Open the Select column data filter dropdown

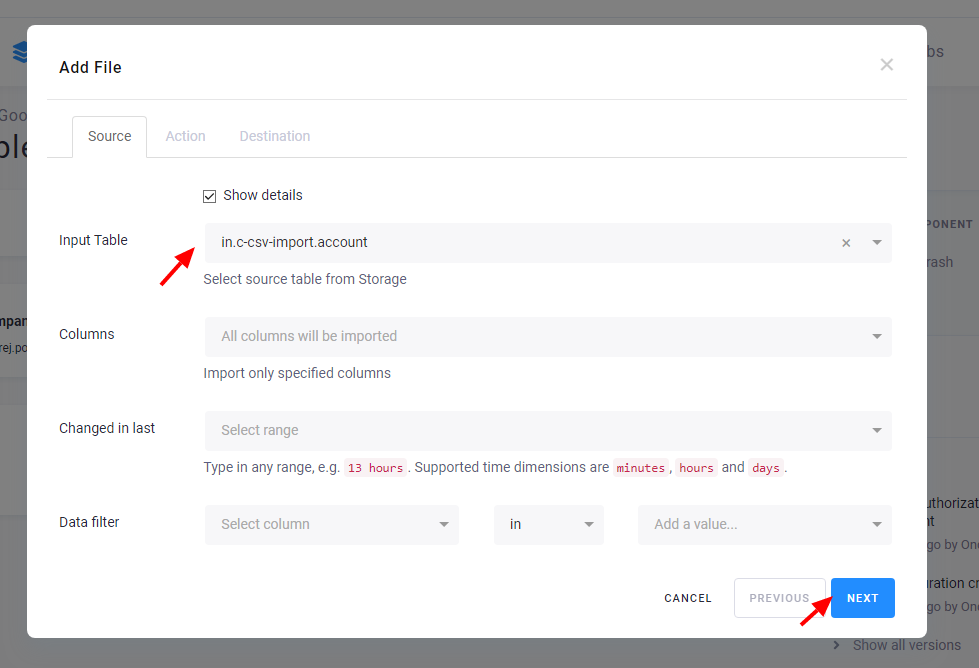[332, 524]
